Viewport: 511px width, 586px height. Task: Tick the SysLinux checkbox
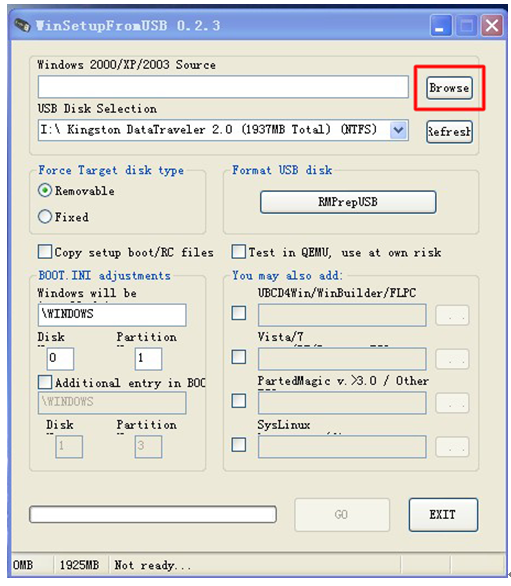pos(238,445)
